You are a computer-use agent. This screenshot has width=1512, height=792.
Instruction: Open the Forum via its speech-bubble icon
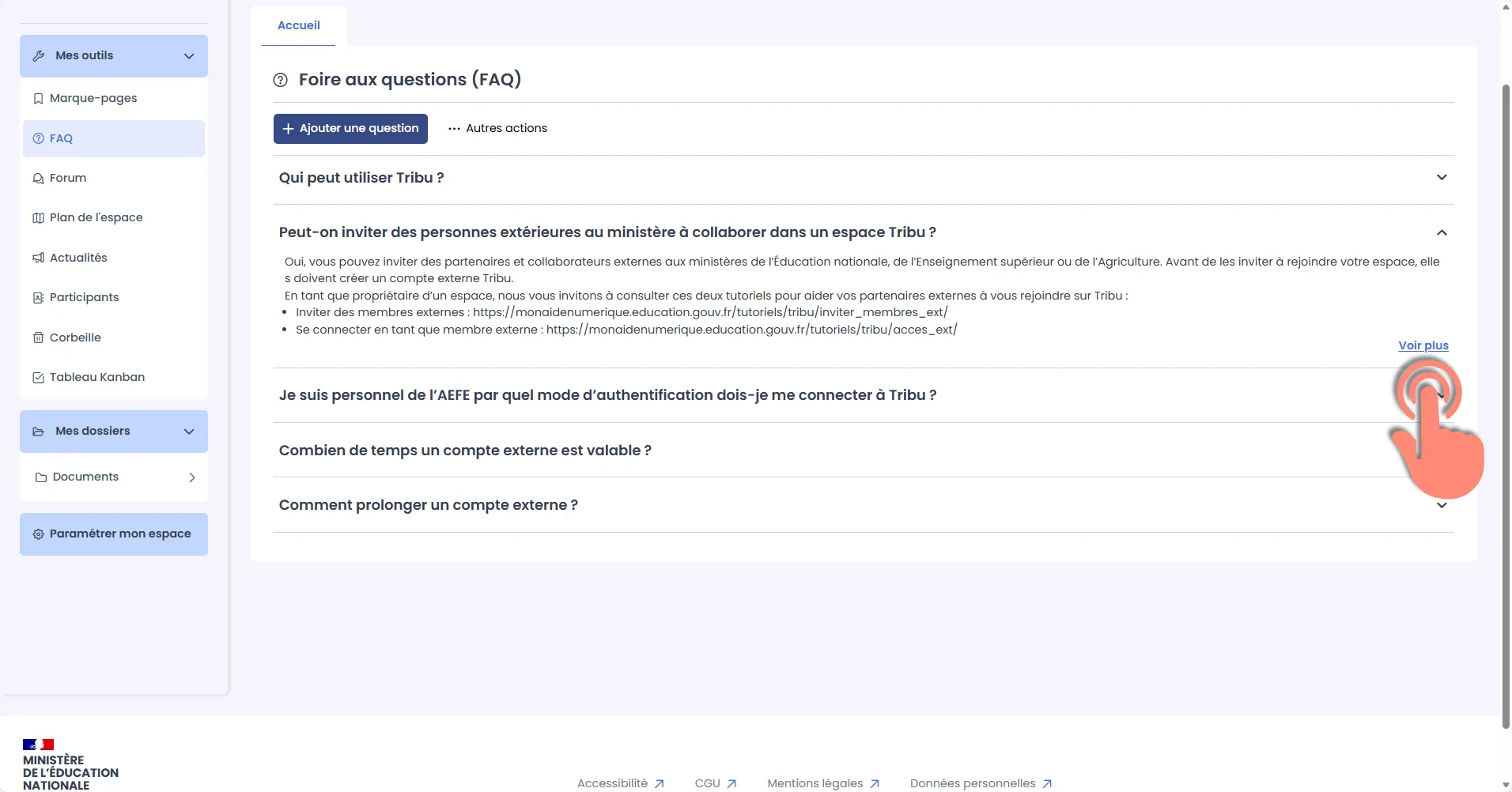(38, 179)
